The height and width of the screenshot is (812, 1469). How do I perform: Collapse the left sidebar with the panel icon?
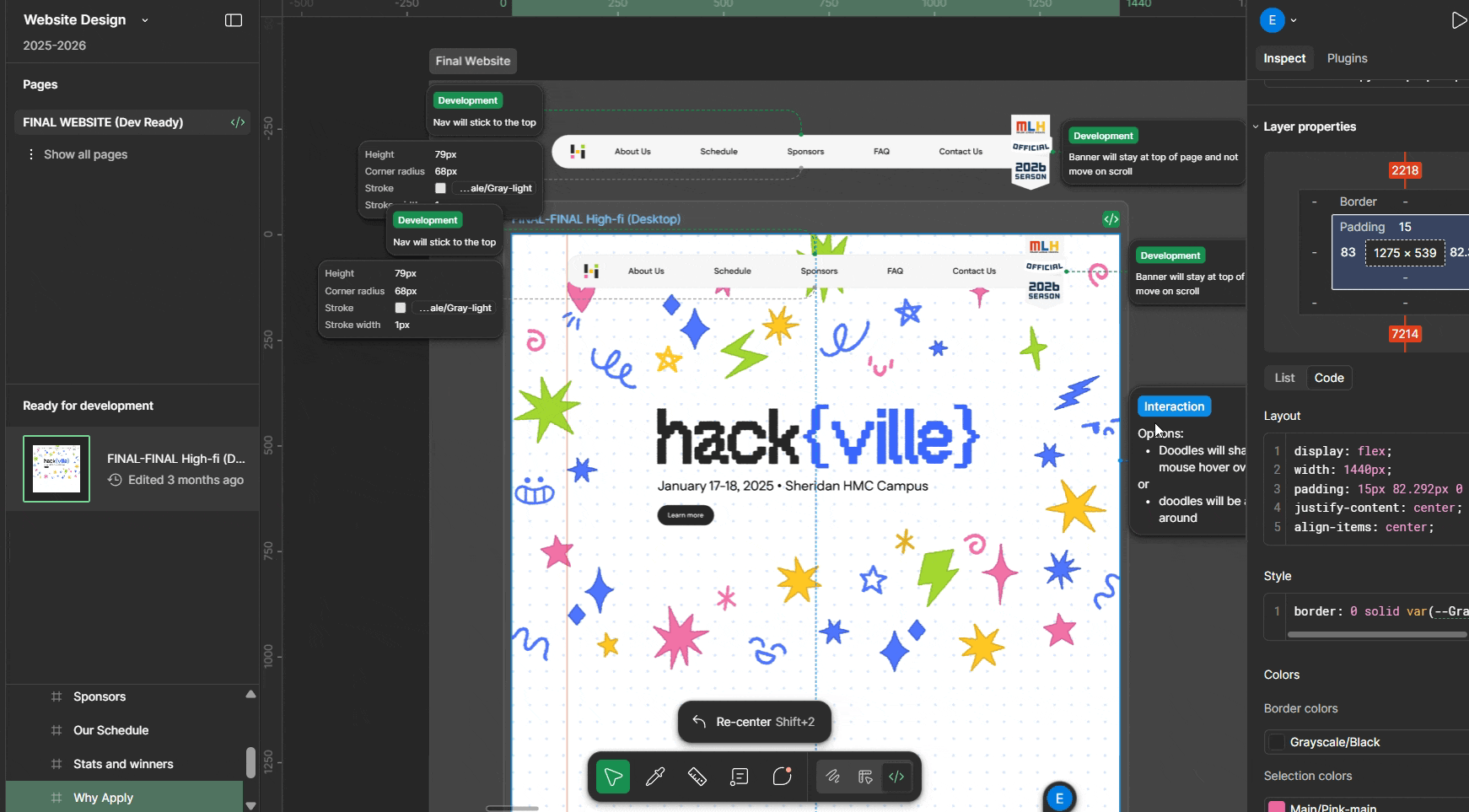coord(233,20)
